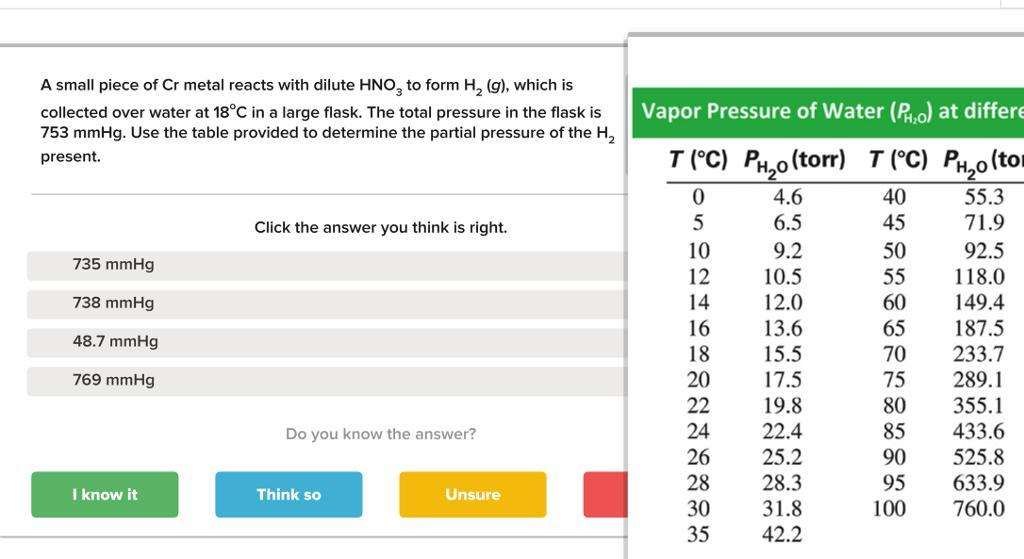Image resolution: width=1024 pixels, height=559 pixels.
Task: Click the second T (°C) column header
Action: [898, 159]
